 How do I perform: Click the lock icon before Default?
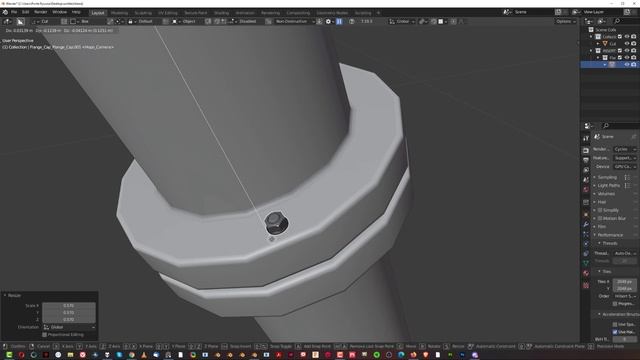tap(131, 21)
